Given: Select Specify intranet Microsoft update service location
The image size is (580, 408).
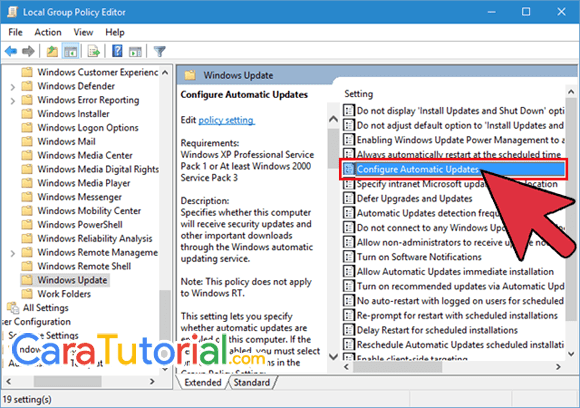Looking at the screenshot, I should (x=453, y=184).
